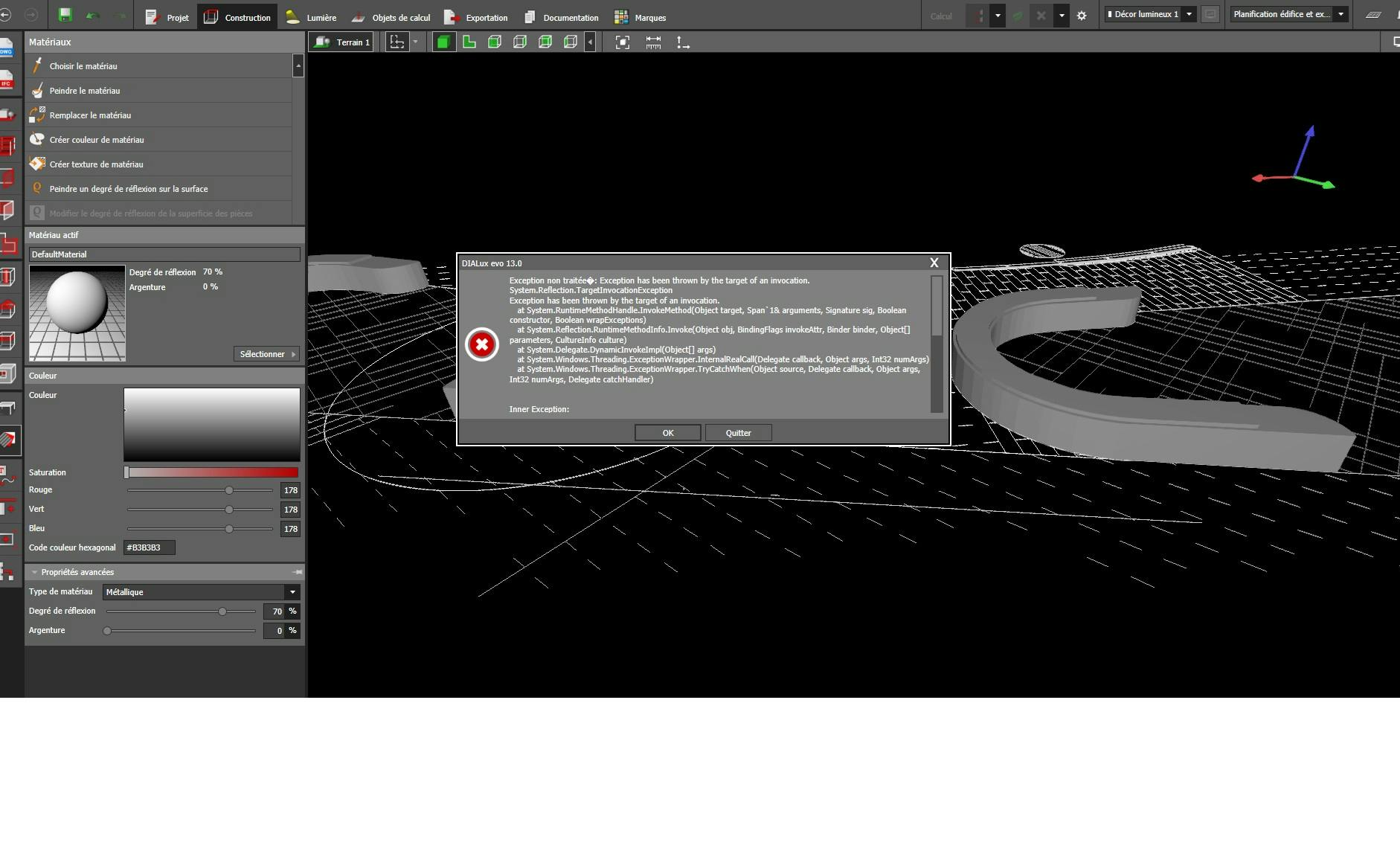Screen dimensions: 1400x851
Task: Click the green Save project icon
Action: pos(65,15)
